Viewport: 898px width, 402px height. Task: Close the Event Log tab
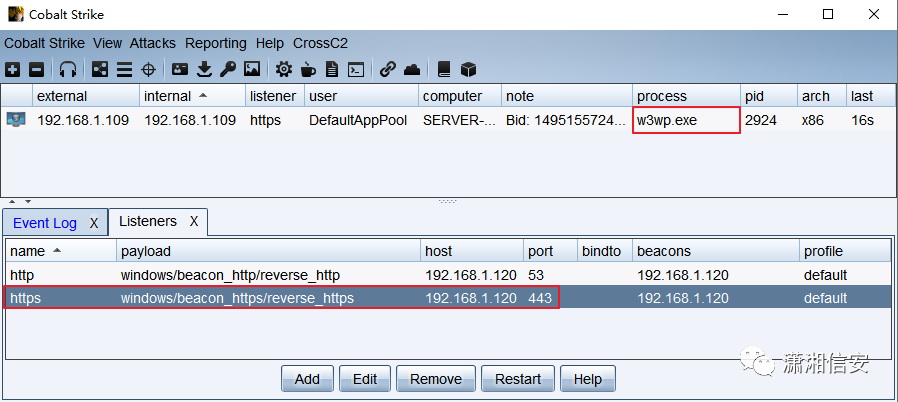pos(94,223)
